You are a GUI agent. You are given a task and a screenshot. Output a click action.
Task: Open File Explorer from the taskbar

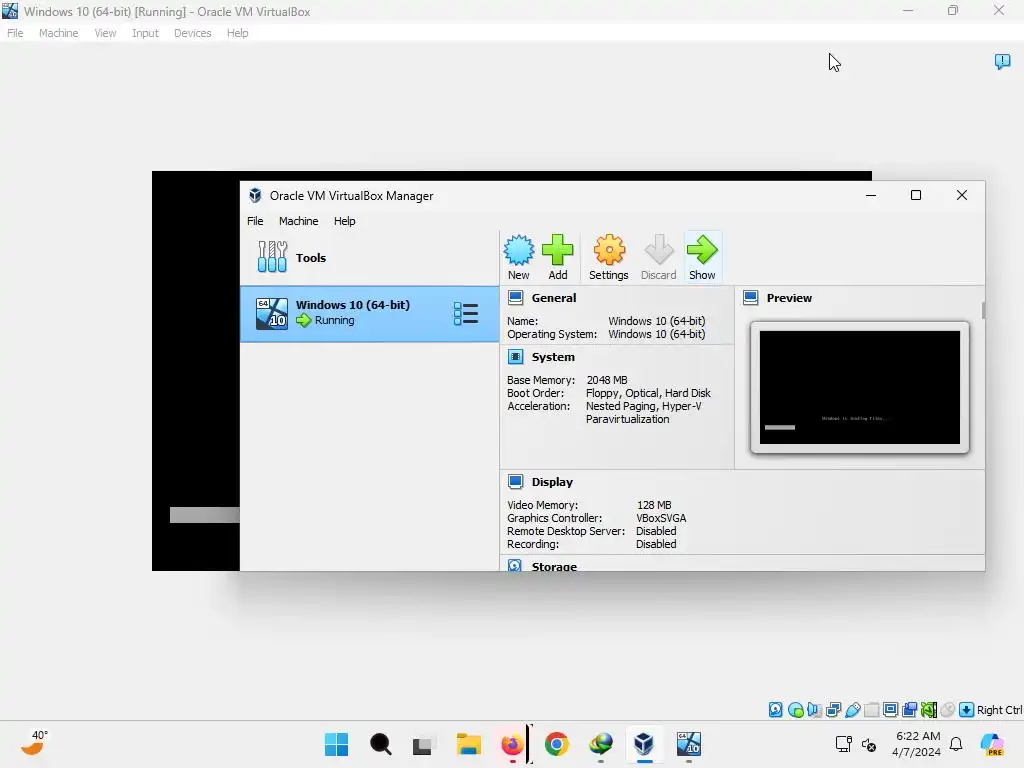468,744
